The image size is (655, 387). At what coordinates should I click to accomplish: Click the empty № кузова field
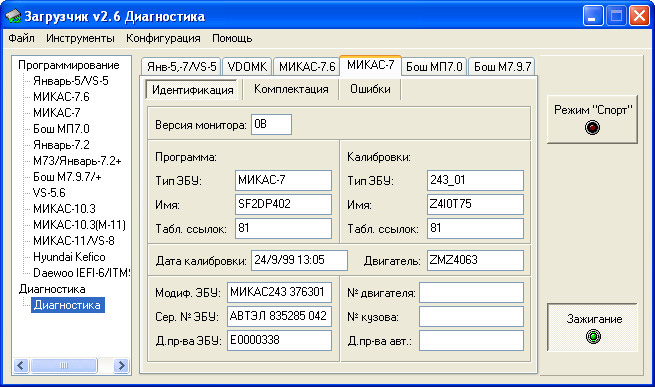tap(472, 316)
